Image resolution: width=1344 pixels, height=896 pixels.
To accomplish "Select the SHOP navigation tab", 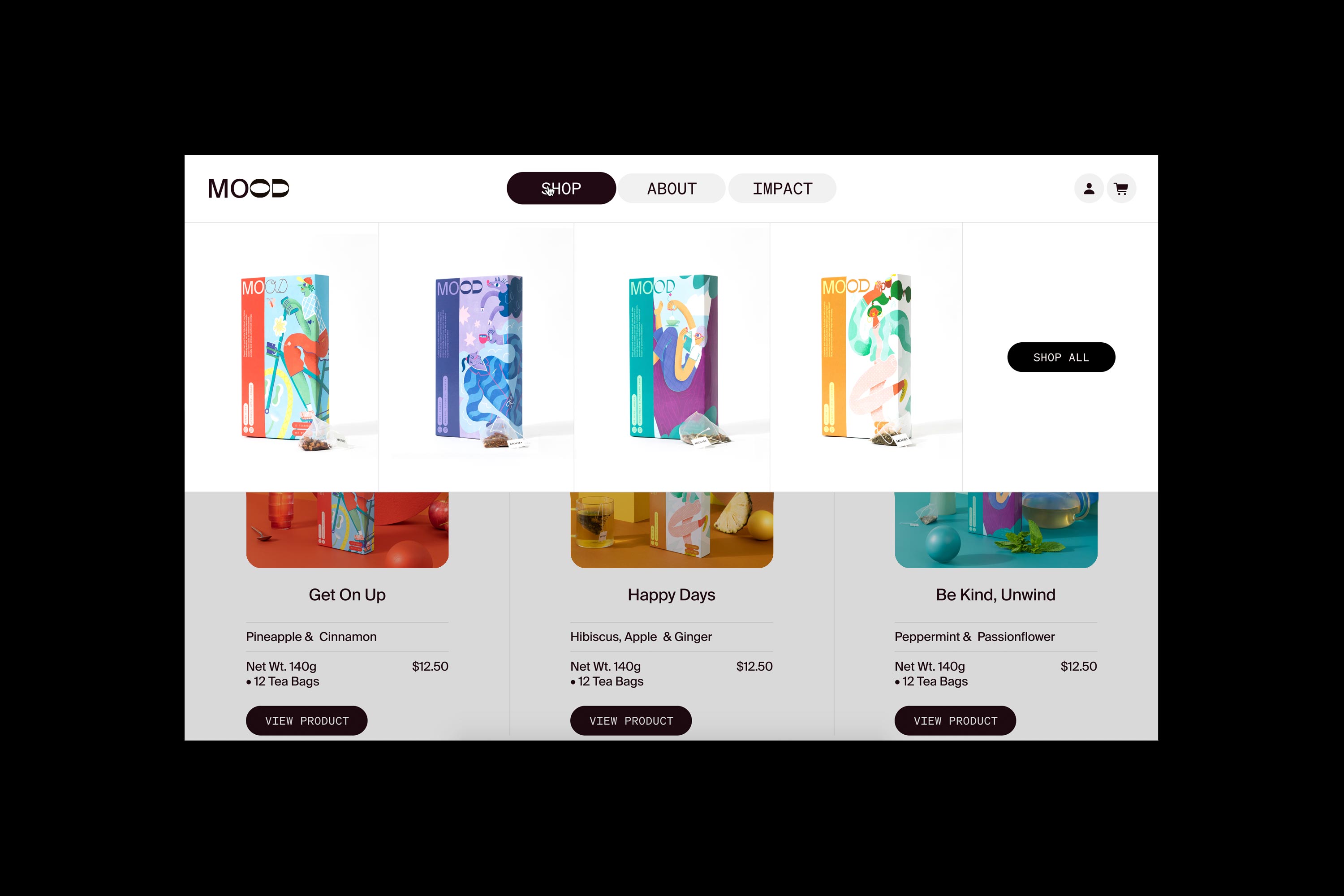I will 561,188.
